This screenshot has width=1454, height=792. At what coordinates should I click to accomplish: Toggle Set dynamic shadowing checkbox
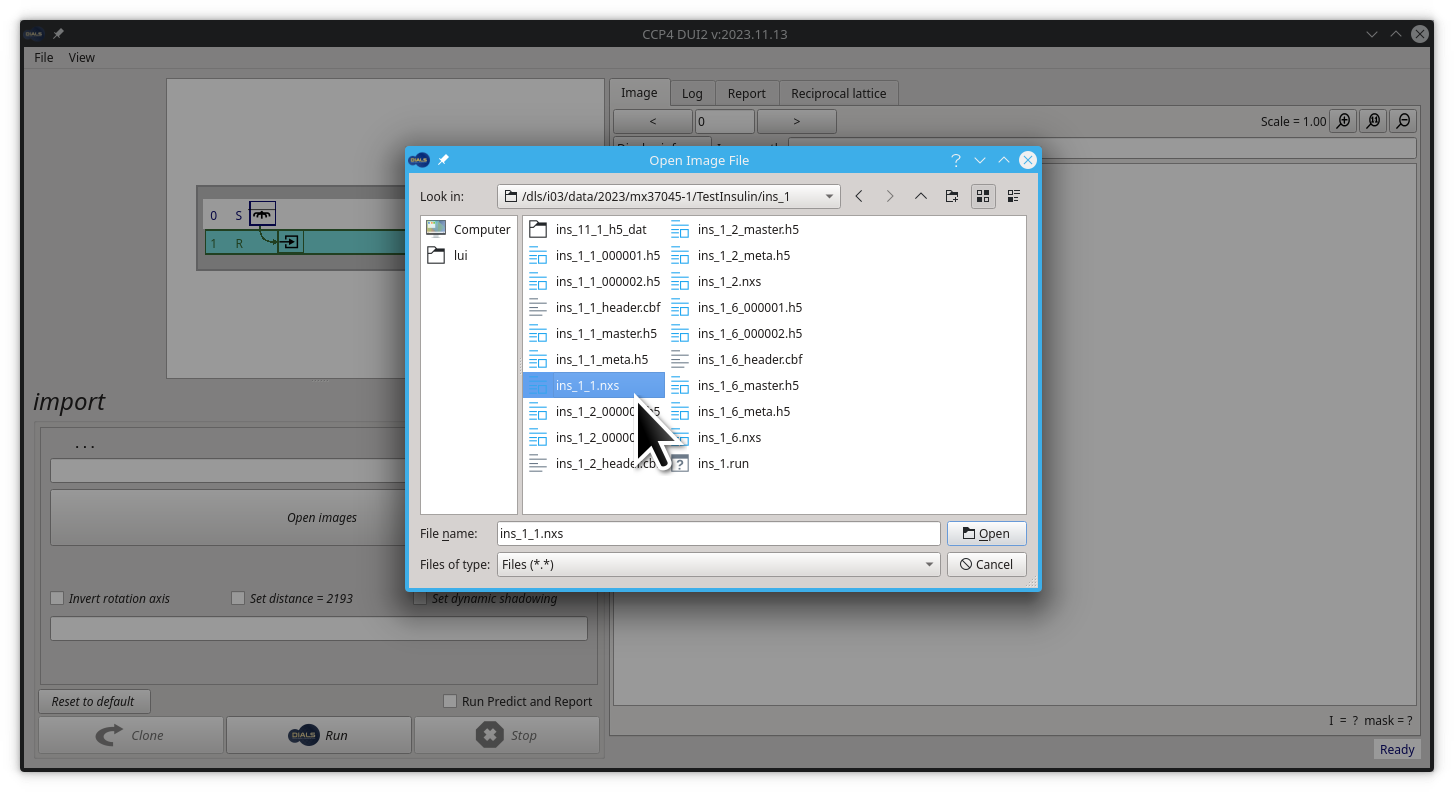(420, 598)
